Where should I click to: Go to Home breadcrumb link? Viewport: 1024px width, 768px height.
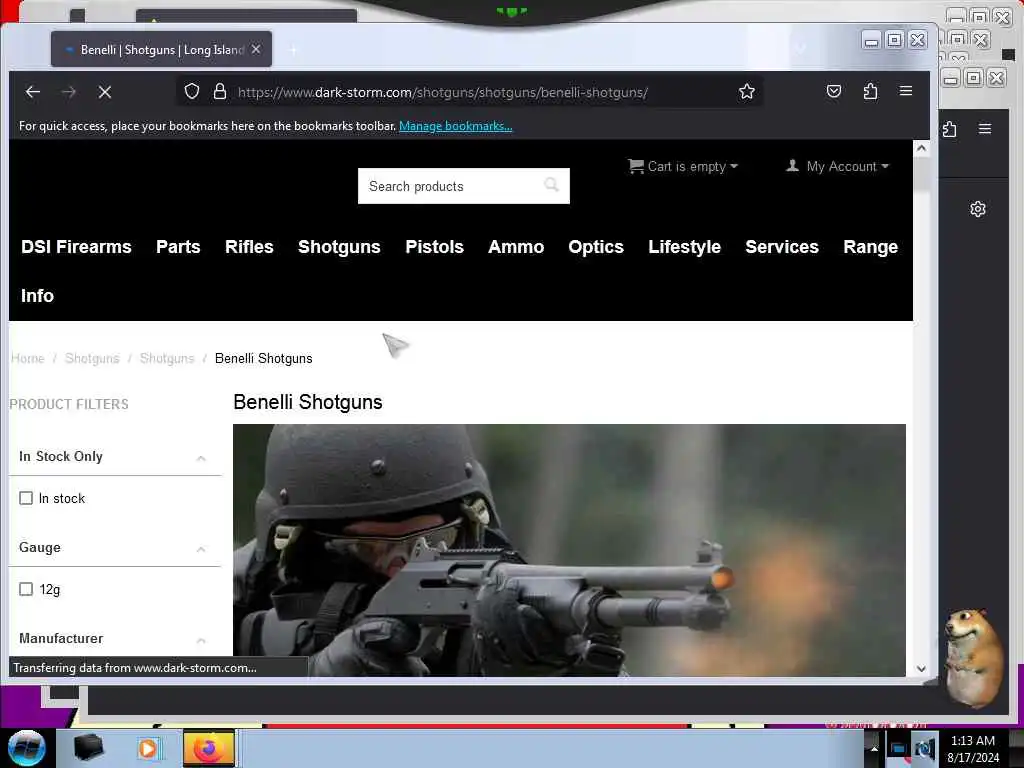tap(27, 359)
